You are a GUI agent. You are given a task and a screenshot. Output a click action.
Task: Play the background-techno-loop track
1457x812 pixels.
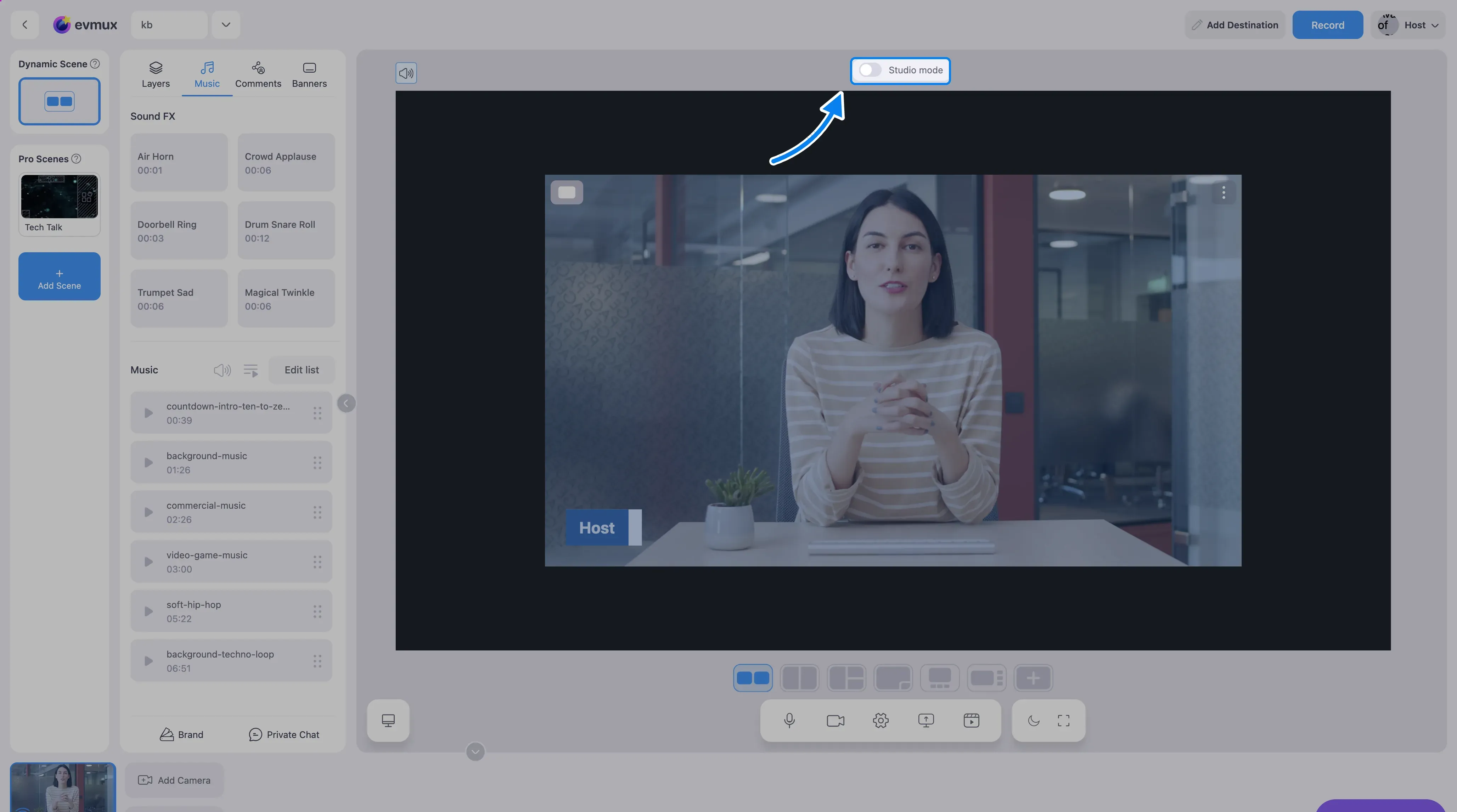(148, 661)
